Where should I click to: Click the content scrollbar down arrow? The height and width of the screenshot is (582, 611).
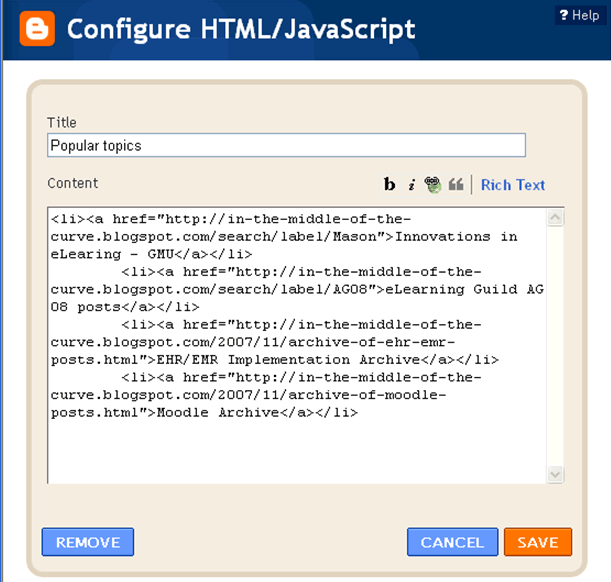coord(555,474)
